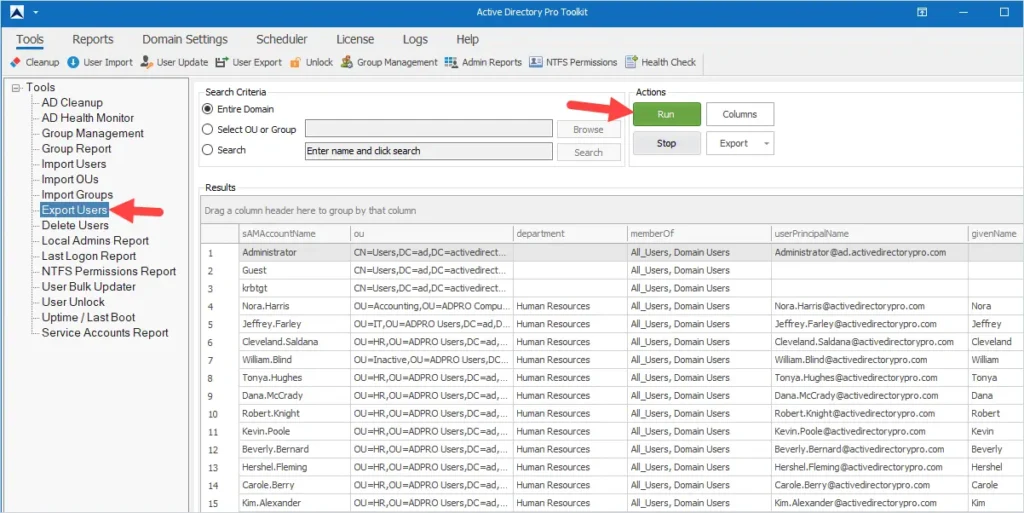Click the ribbon display options icon in title bar
Viewport: 1024px width, 513px height.
click(921, 12)
